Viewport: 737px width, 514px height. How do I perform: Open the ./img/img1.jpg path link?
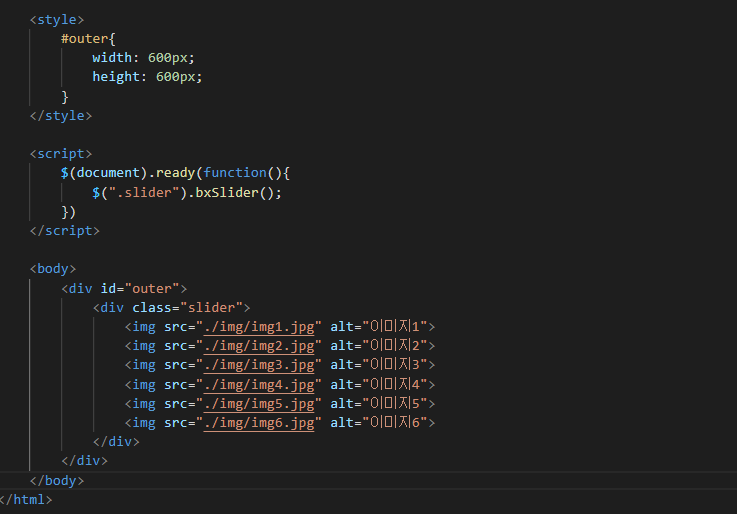tap(259, 327)
